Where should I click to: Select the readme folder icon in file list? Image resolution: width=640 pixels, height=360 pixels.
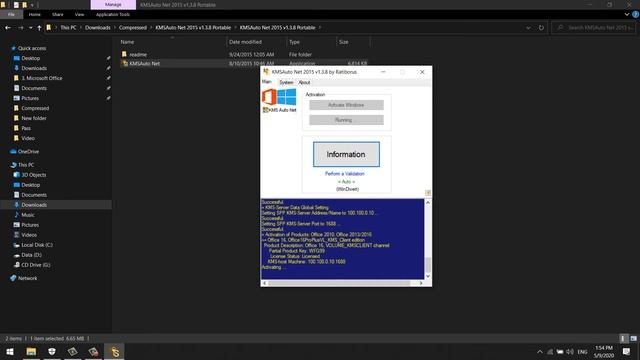point(124,54)
